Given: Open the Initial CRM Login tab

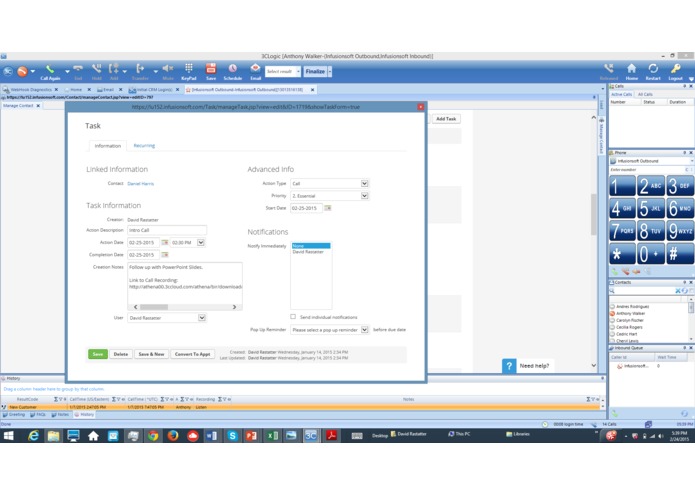Looking at the screenshot, I should pos(154,89).
